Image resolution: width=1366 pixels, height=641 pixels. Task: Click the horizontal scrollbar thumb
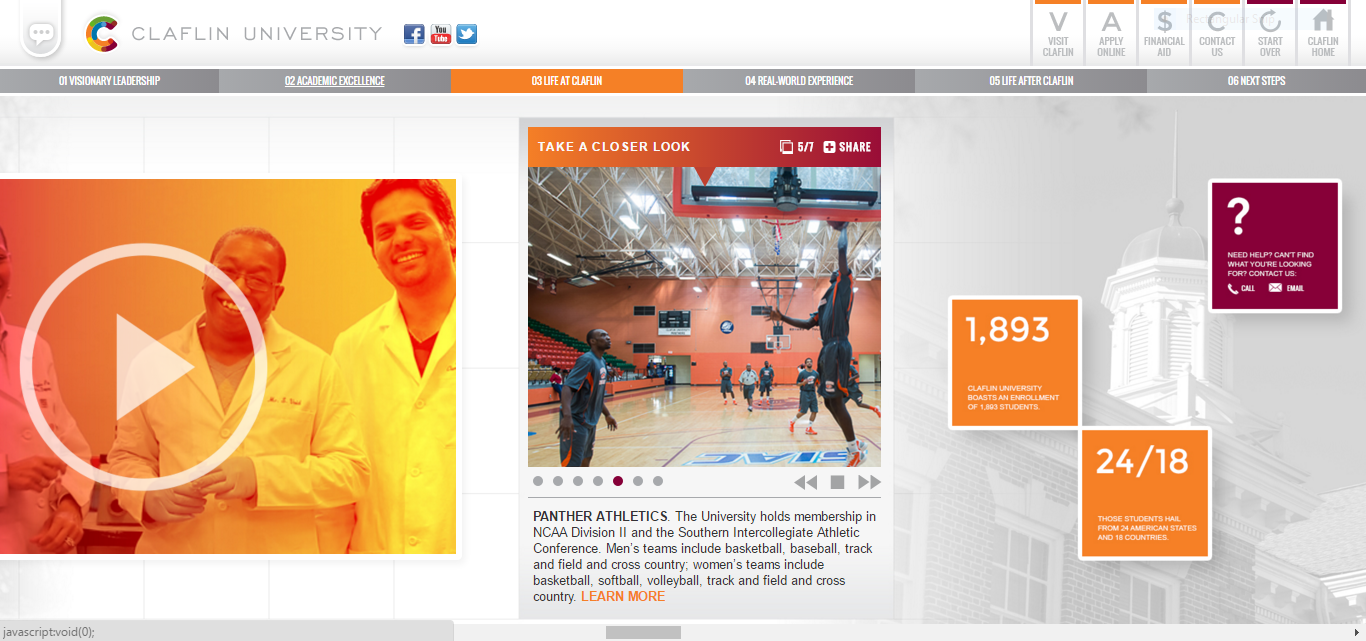[x=643, y=632]
